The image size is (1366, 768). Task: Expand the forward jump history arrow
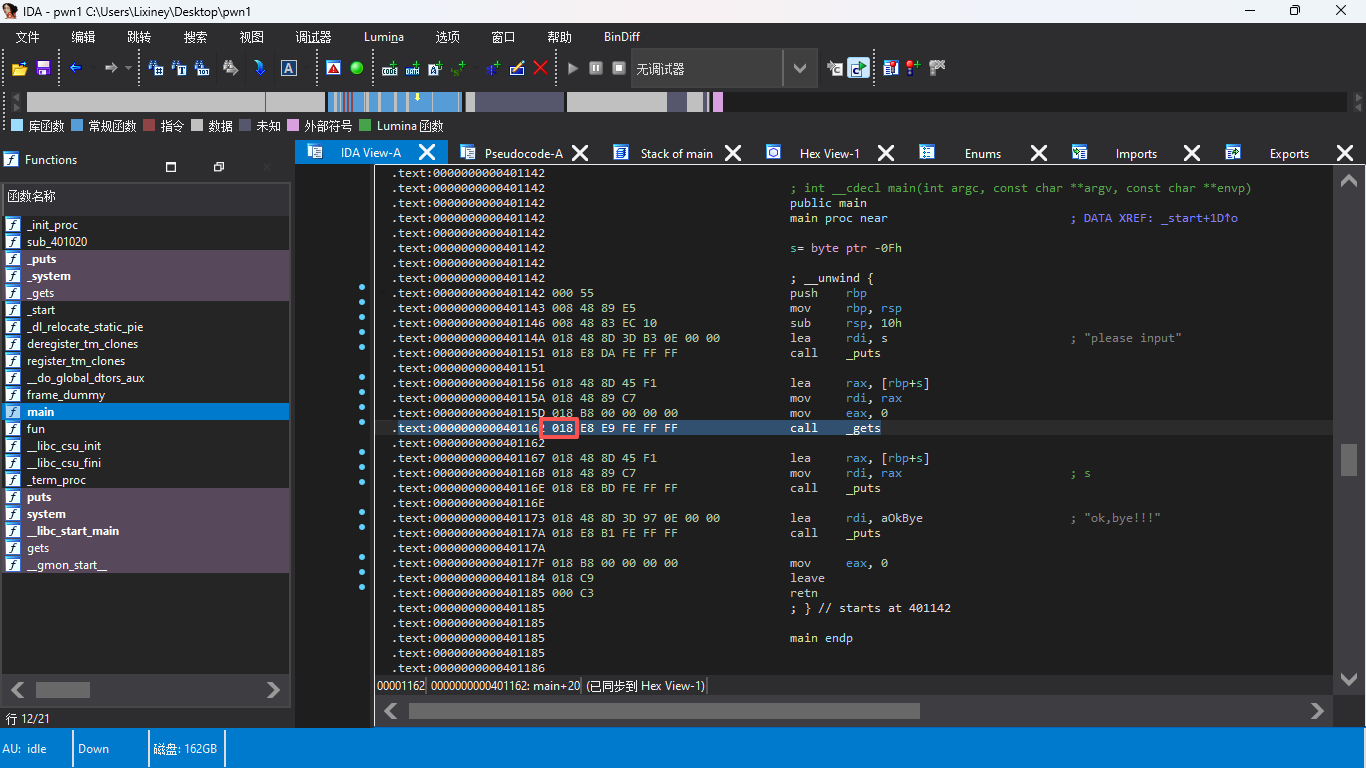(x=128, y=68)
